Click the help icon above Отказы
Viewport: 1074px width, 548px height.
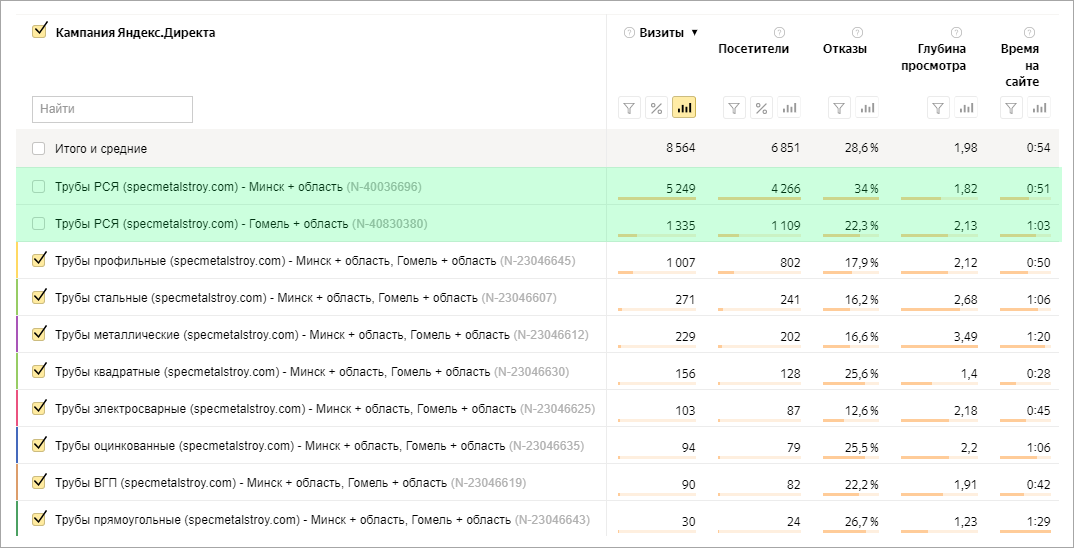[857, 32]
